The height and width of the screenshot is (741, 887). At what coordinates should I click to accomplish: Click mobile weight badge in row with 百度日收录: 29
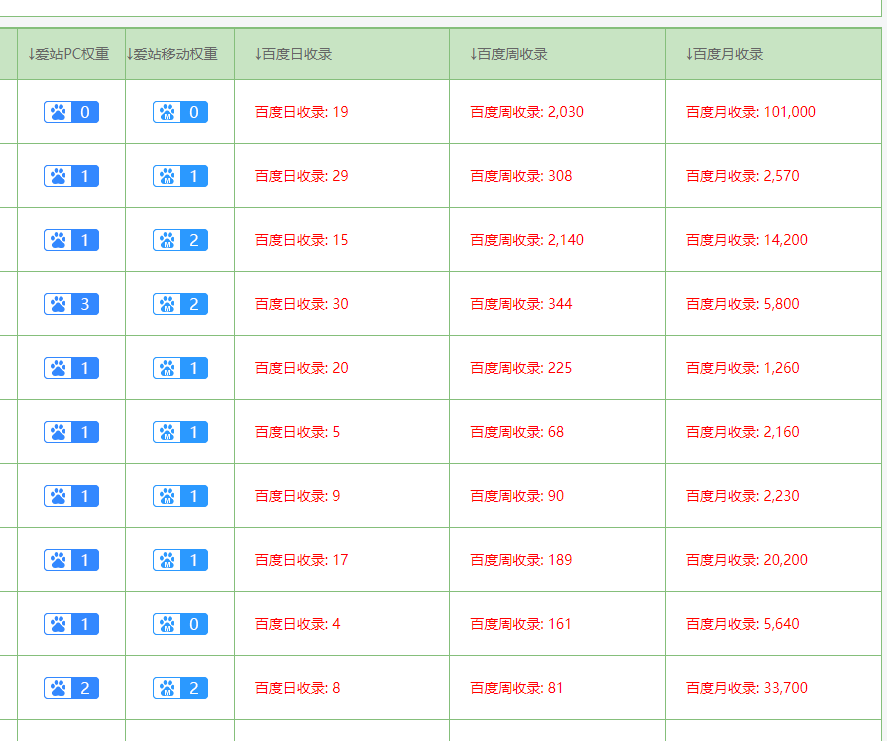click(180, 176)
